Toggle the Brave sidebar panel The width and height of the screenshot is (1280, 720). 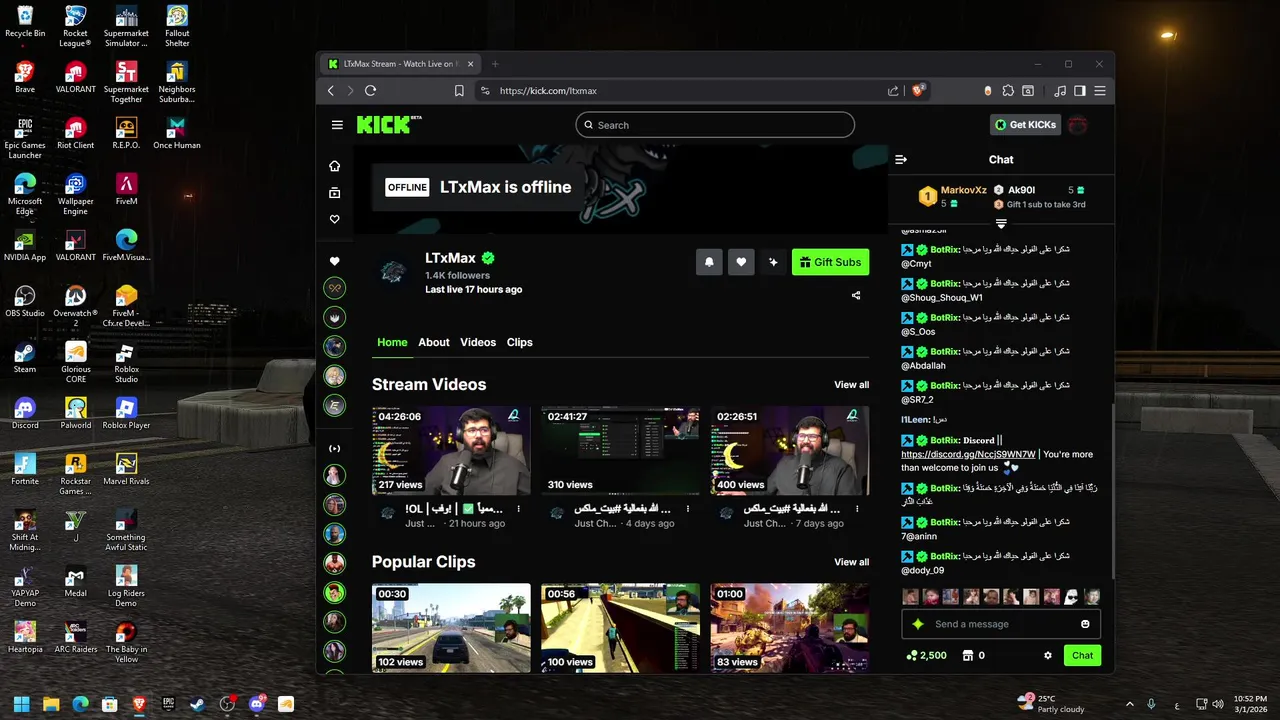[x=1080, y=90]
